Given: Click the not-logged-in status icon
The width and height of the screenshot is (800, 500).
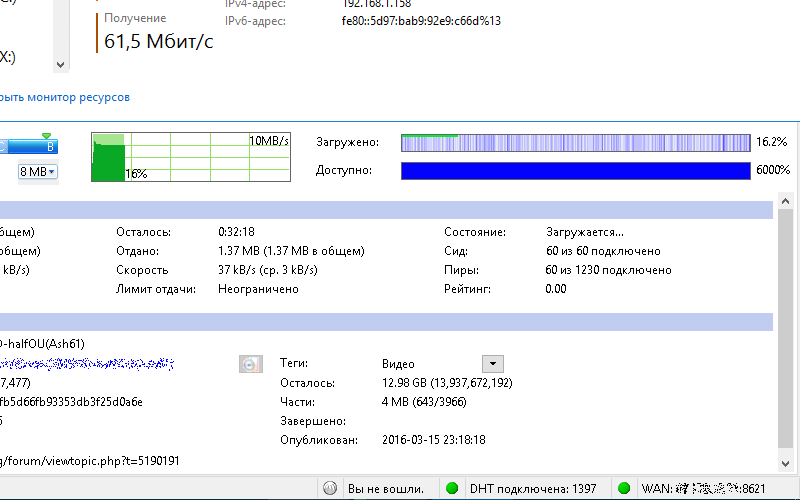Looking at the screenshot, I should coord(330,489).
